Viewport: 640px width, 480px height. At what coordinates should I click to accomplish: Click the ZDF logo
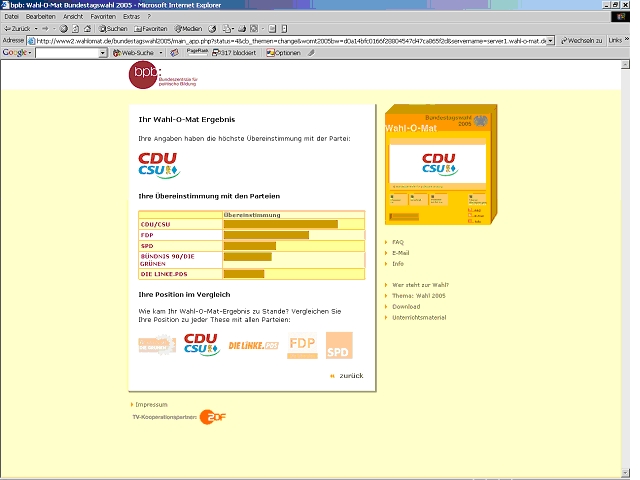click(x=213, y=417)
